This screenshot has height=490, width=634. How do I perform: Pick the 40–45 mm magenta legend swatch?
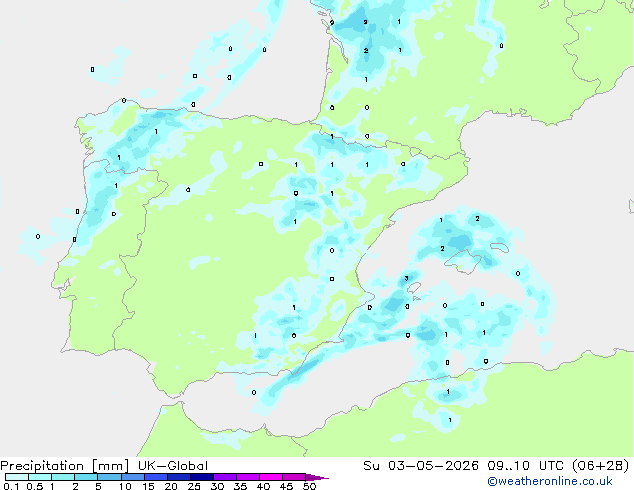(x=271, y=477)
